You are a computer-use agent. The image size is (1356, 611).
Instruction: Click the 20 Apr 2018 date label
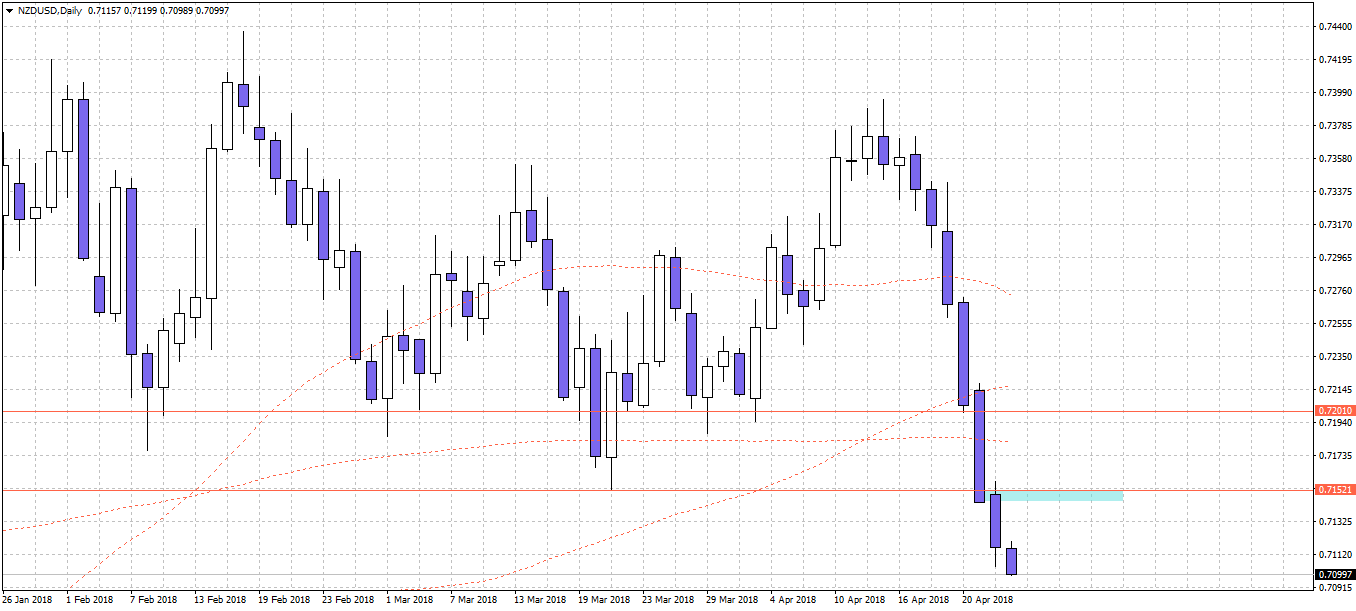click(988, 600)
